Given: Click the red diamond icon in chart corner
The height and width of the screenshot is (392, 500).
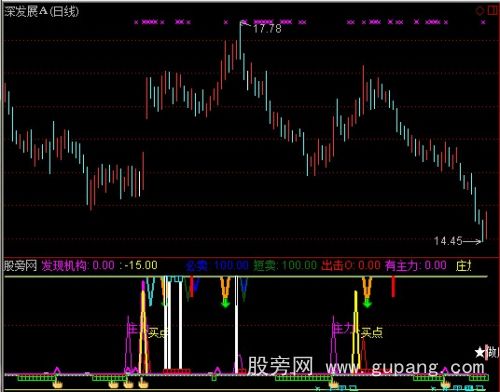Looking at the screenshot, I should click(x=480, y=11).
